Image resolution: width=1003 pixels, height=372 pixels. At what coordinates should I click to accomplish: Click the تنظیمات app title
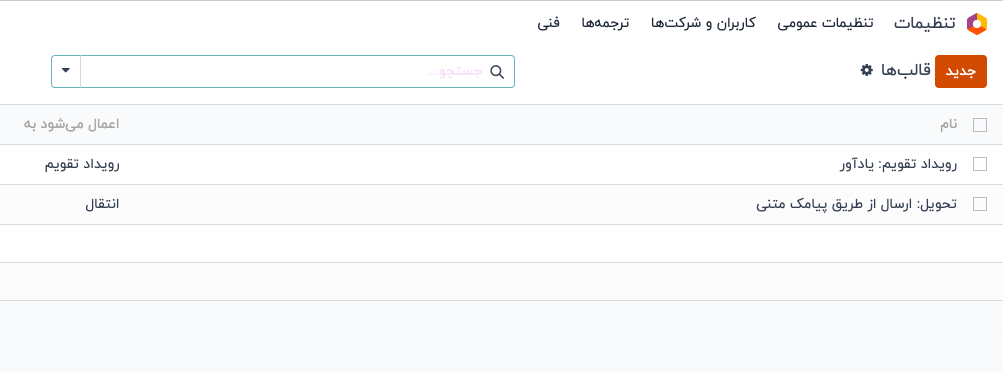924,24
